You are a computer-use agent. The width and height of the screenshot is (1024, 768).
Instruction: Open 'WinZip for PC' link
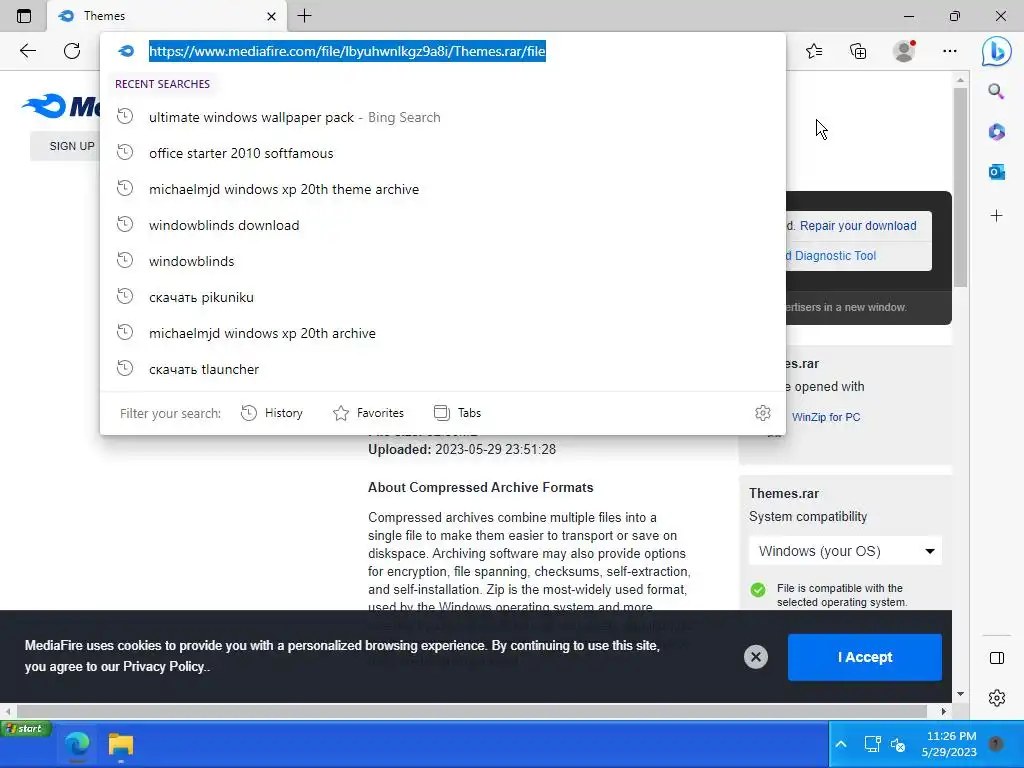click(825, 417)
